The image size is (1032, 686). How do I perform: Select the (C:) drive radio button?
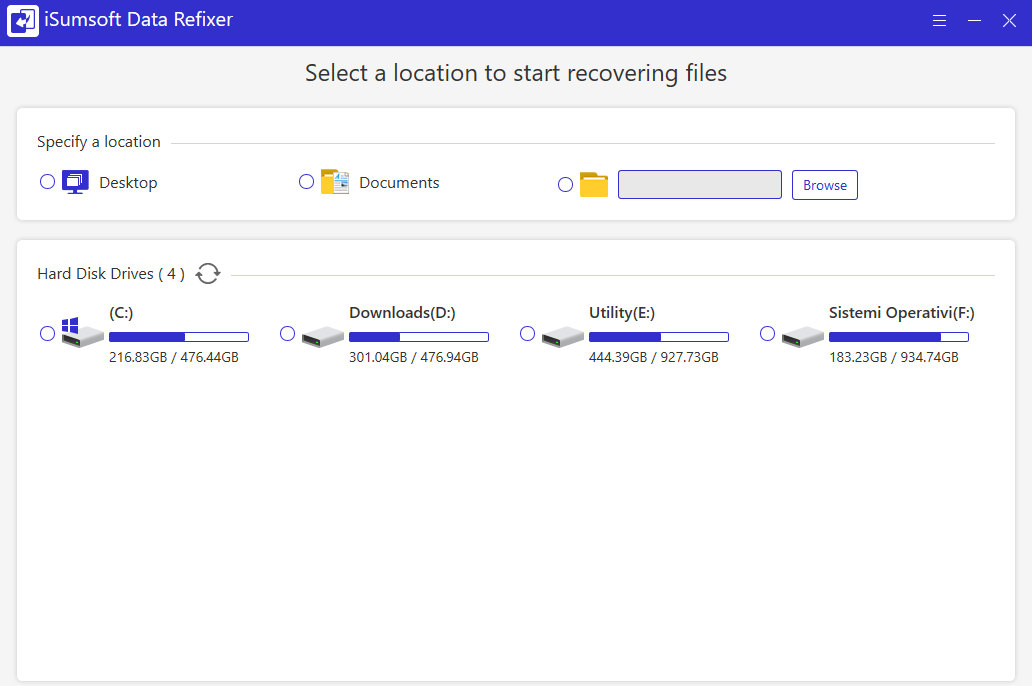(x=47, y=334)
